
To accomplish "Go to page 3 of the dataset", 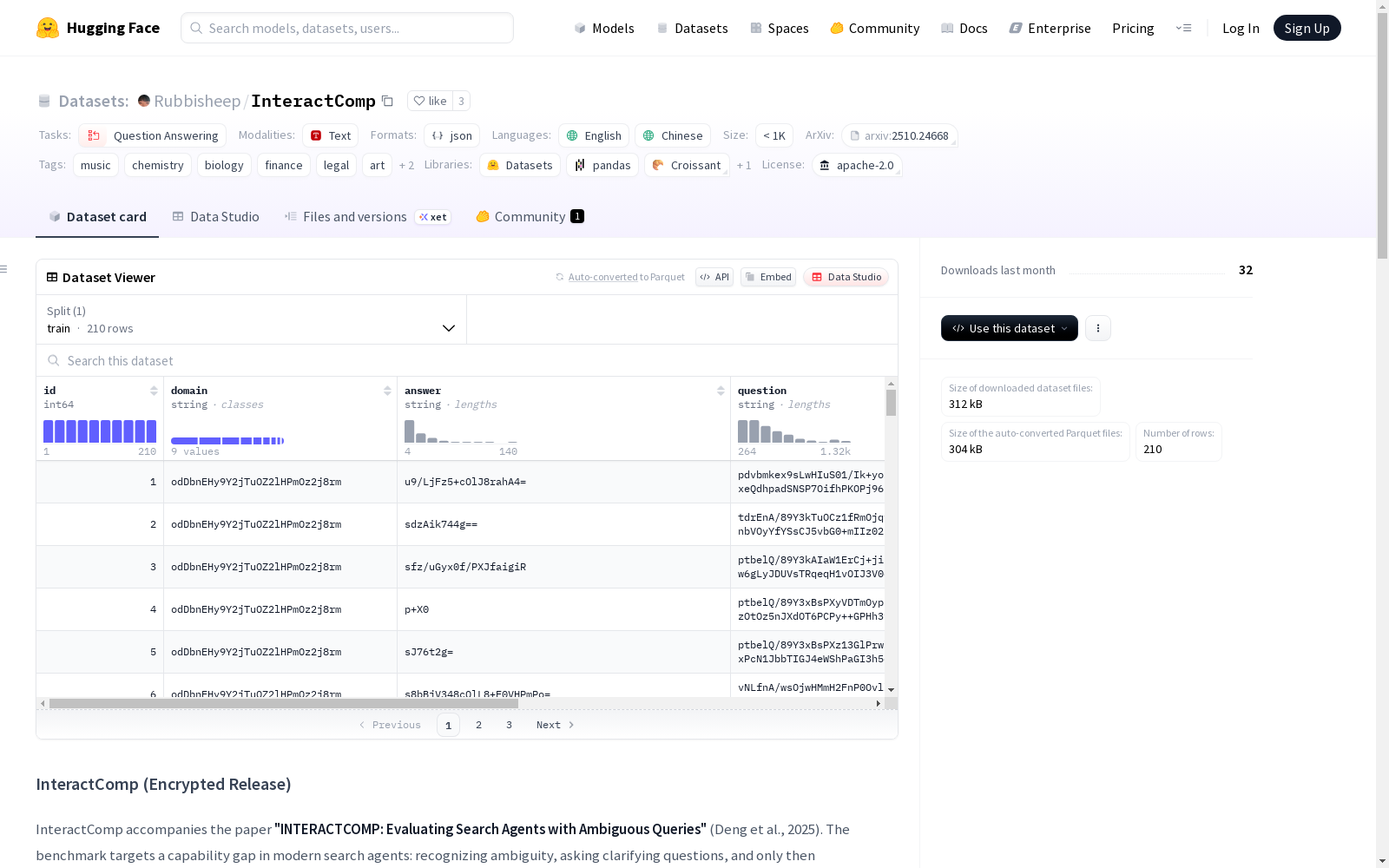I will (x=509, y=725).
